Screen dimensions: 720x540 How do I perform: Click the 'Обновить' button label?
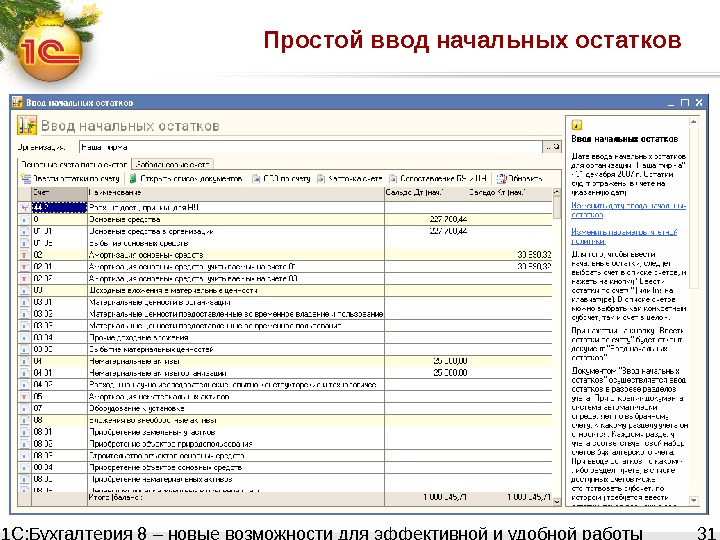[x=525, y=179]
